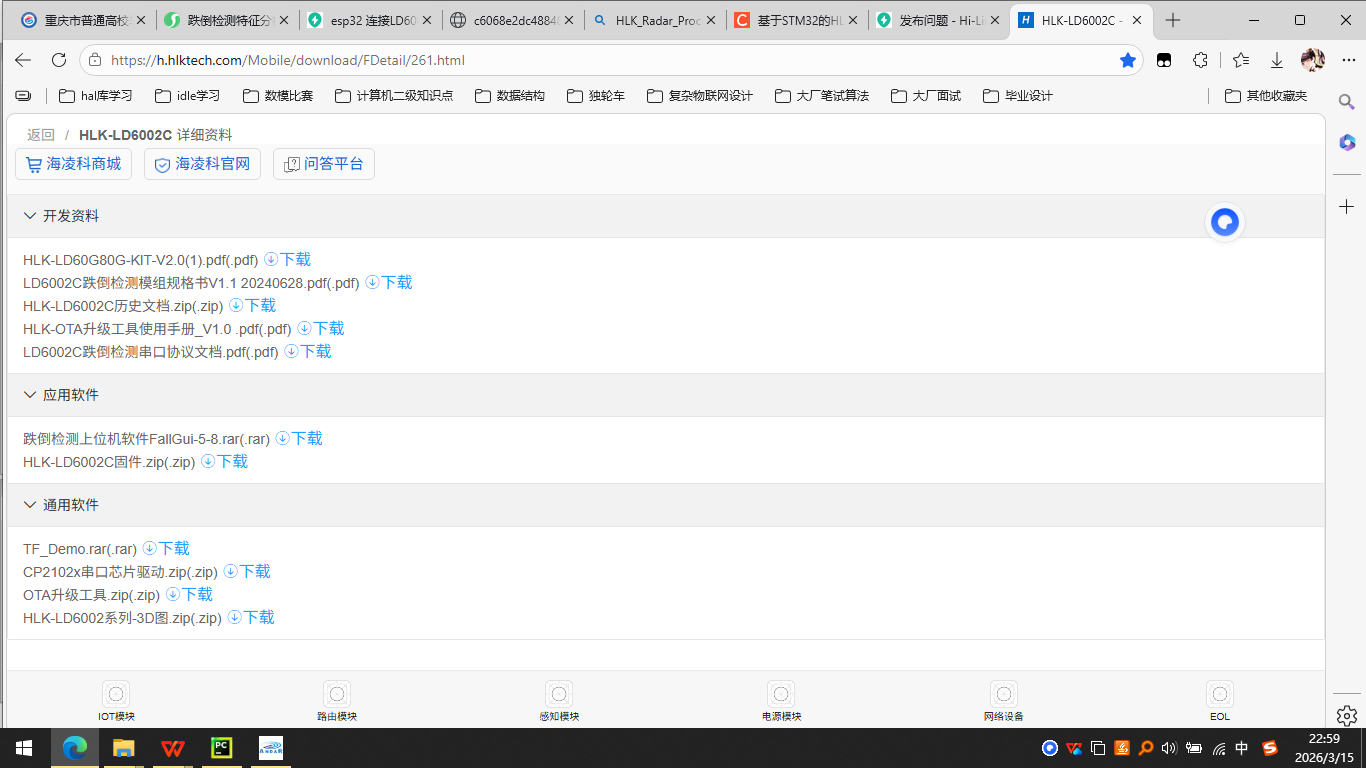Open the browser extensions puzzle icon

(x=1201, y=60)
